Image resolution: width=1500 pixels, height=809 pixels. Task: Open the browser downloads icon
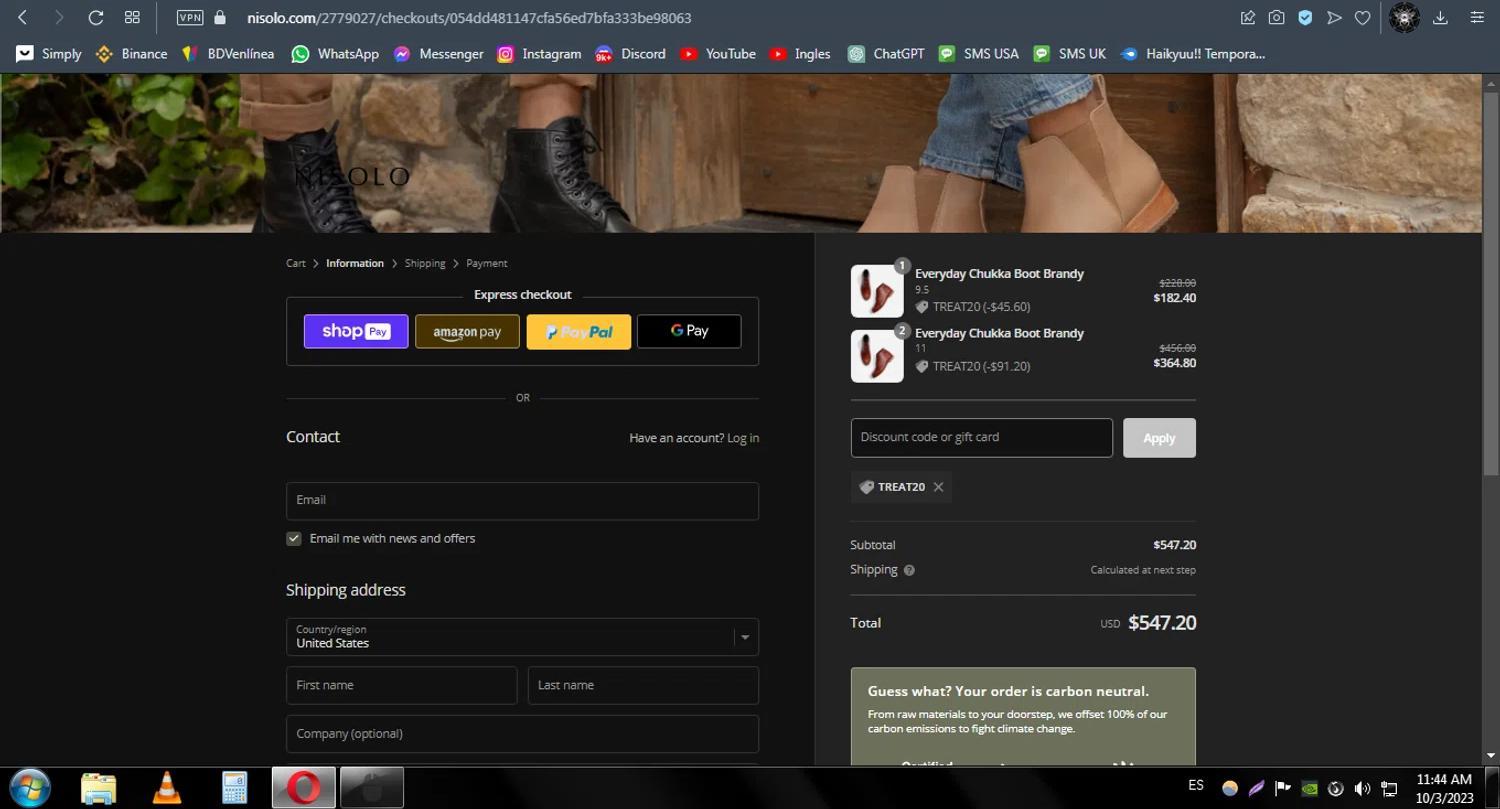pos(1440,17)
